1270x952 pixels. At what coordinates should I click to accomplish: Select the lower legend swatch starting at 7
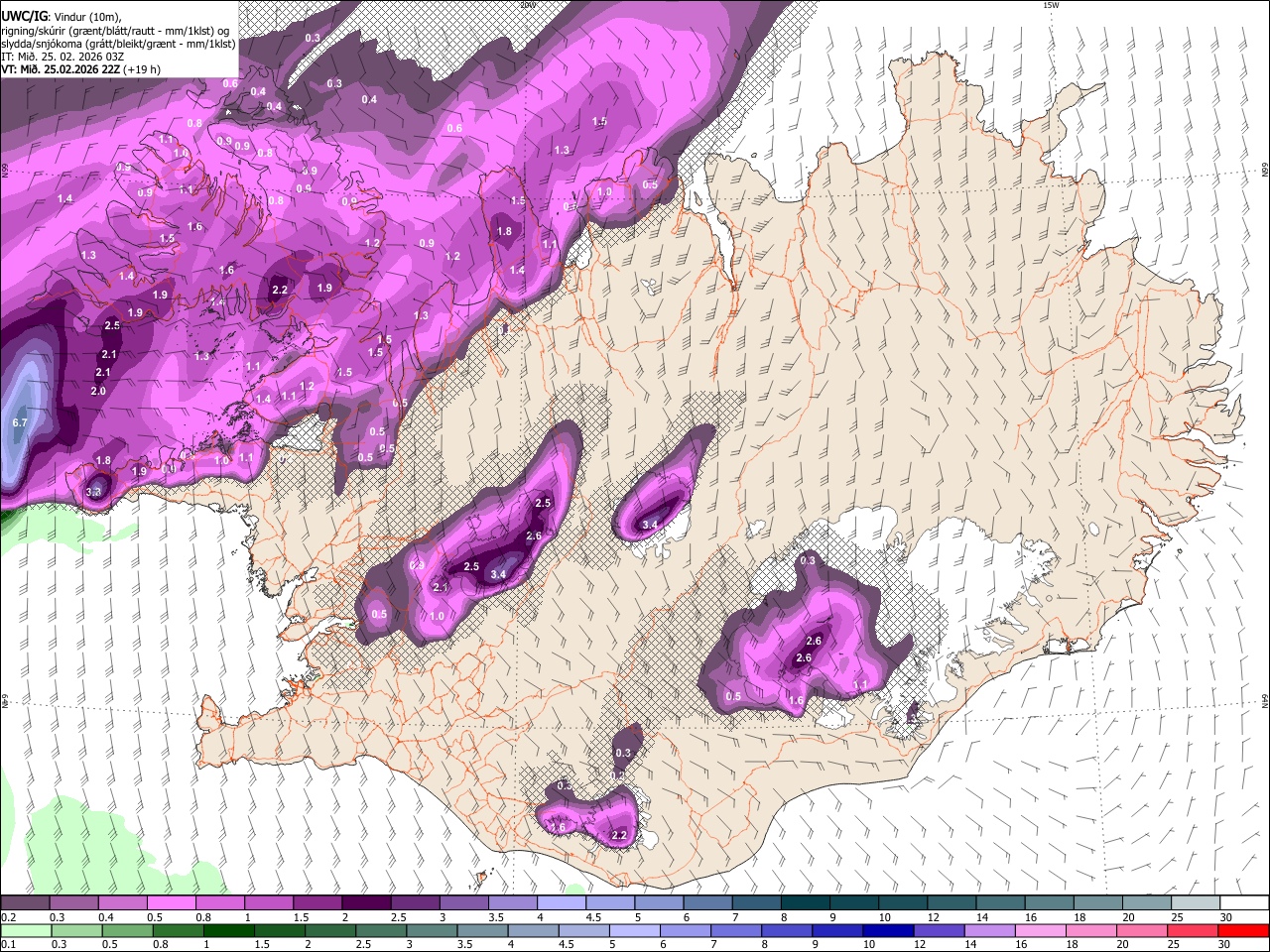[x=735, y=930]
